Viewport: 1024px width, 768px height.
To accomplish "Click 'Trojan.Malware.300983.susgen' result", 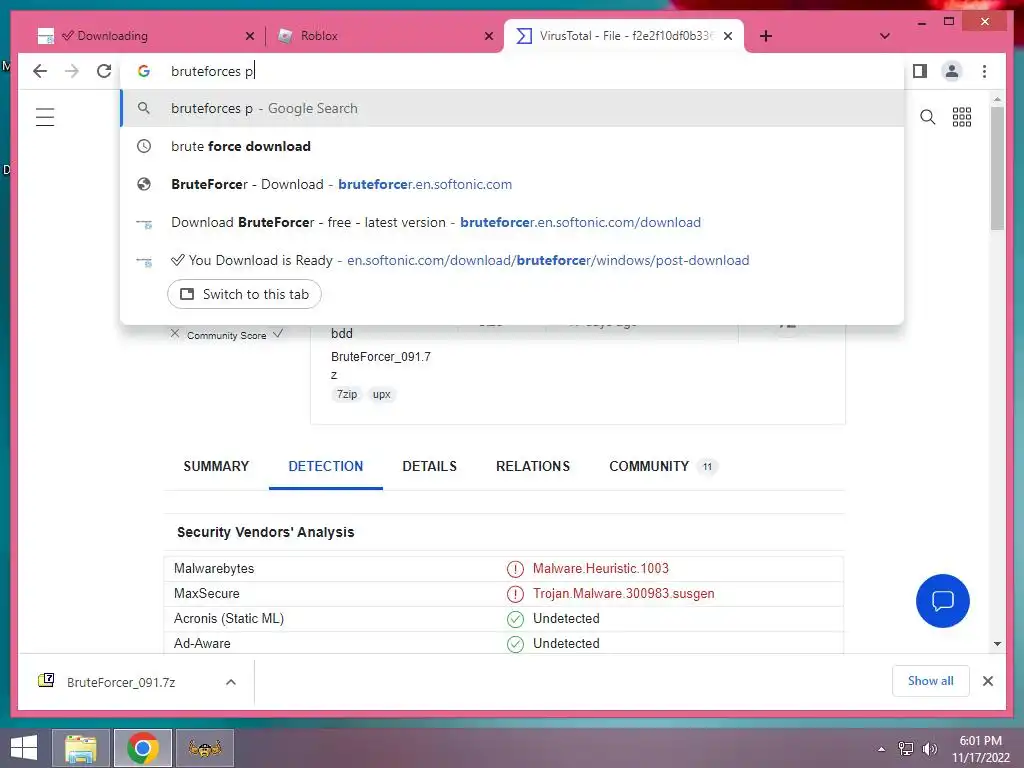I will pos(624,593).
